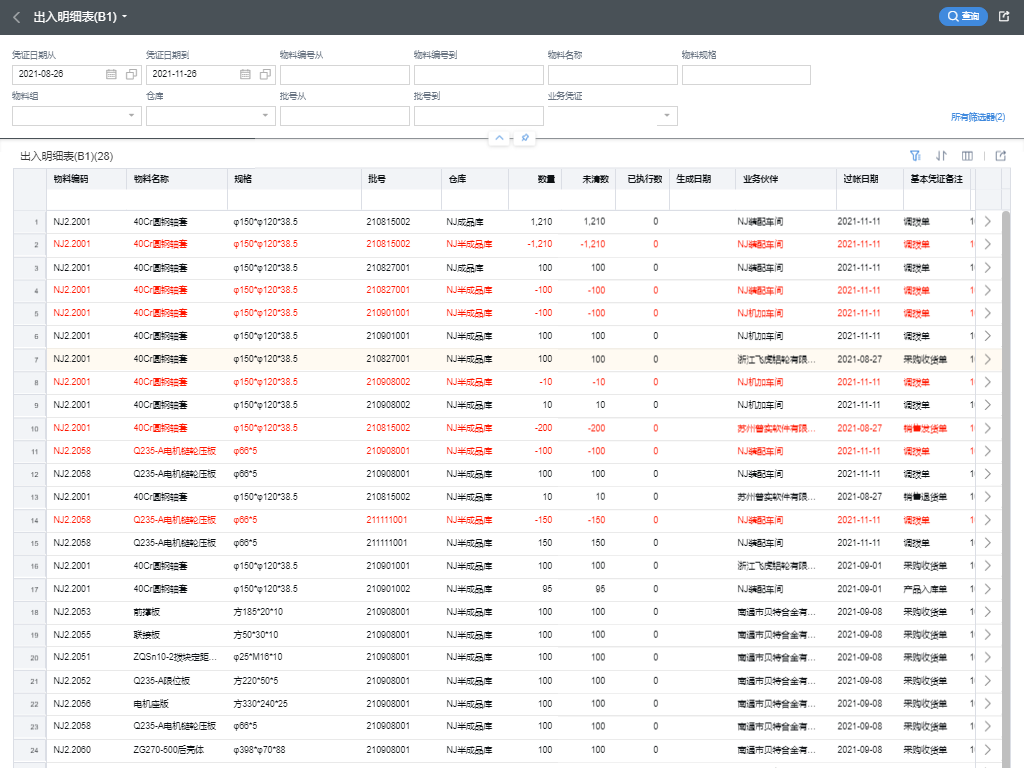
Task: Click the 过帐日期 column header
Action: pos(869,179)
